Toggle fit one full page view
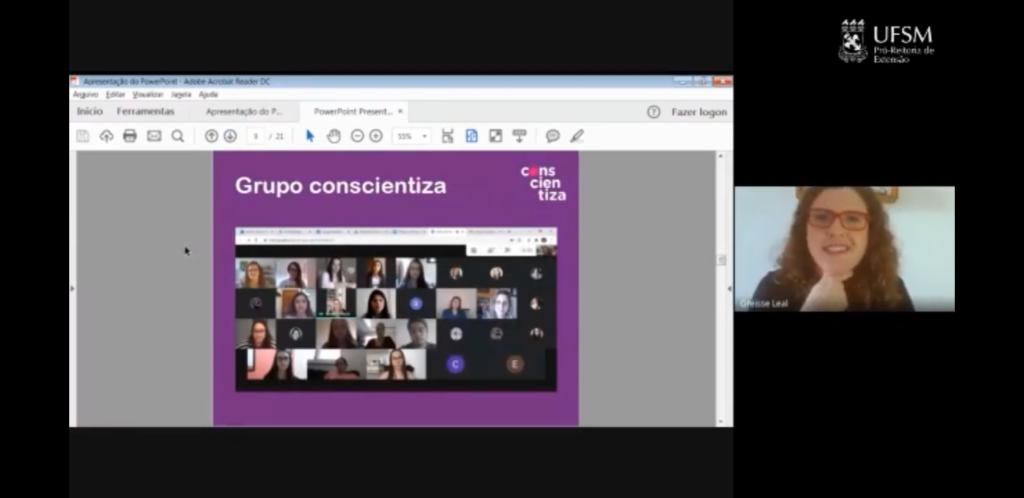The width and height of the screenshot is (1024, 498). tap(471, 136)
